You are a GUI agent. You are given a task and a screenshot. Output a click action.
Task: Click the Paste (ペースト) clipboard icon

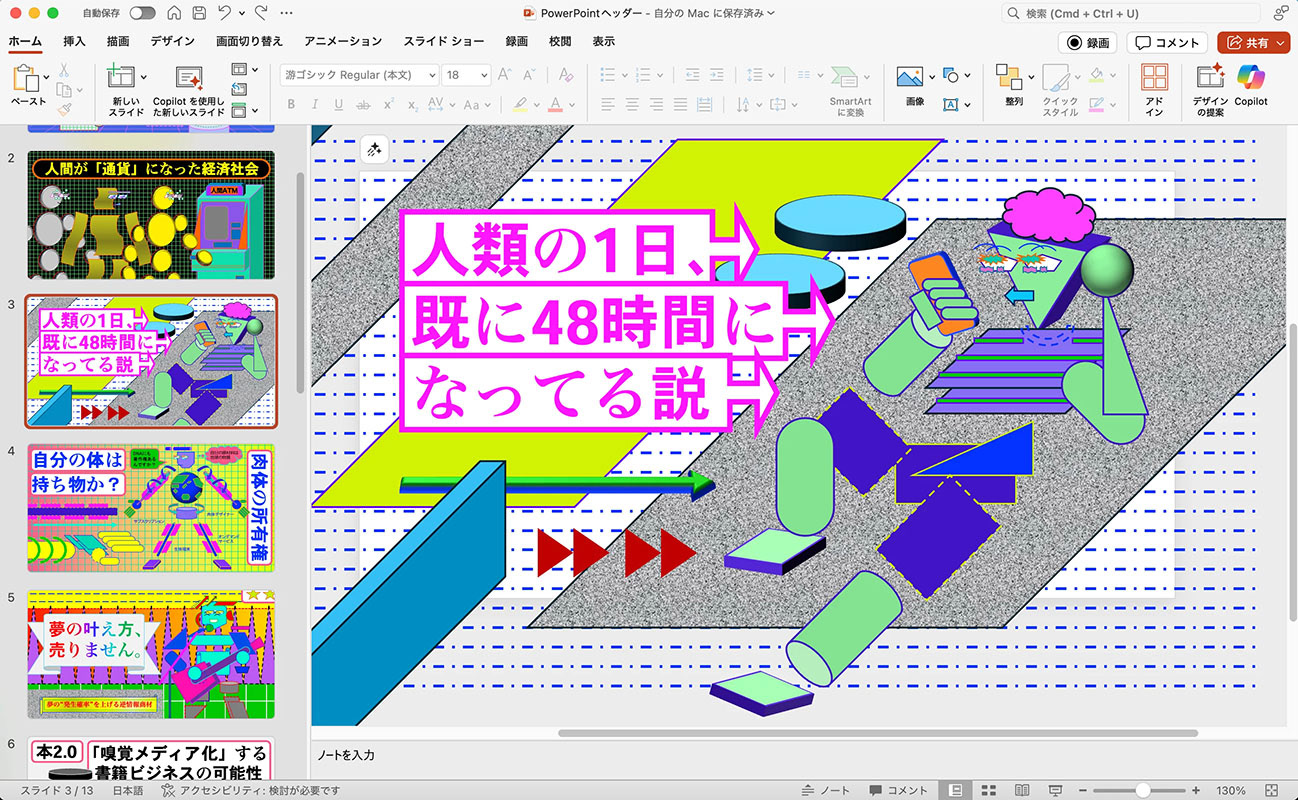tap(25, 79)
